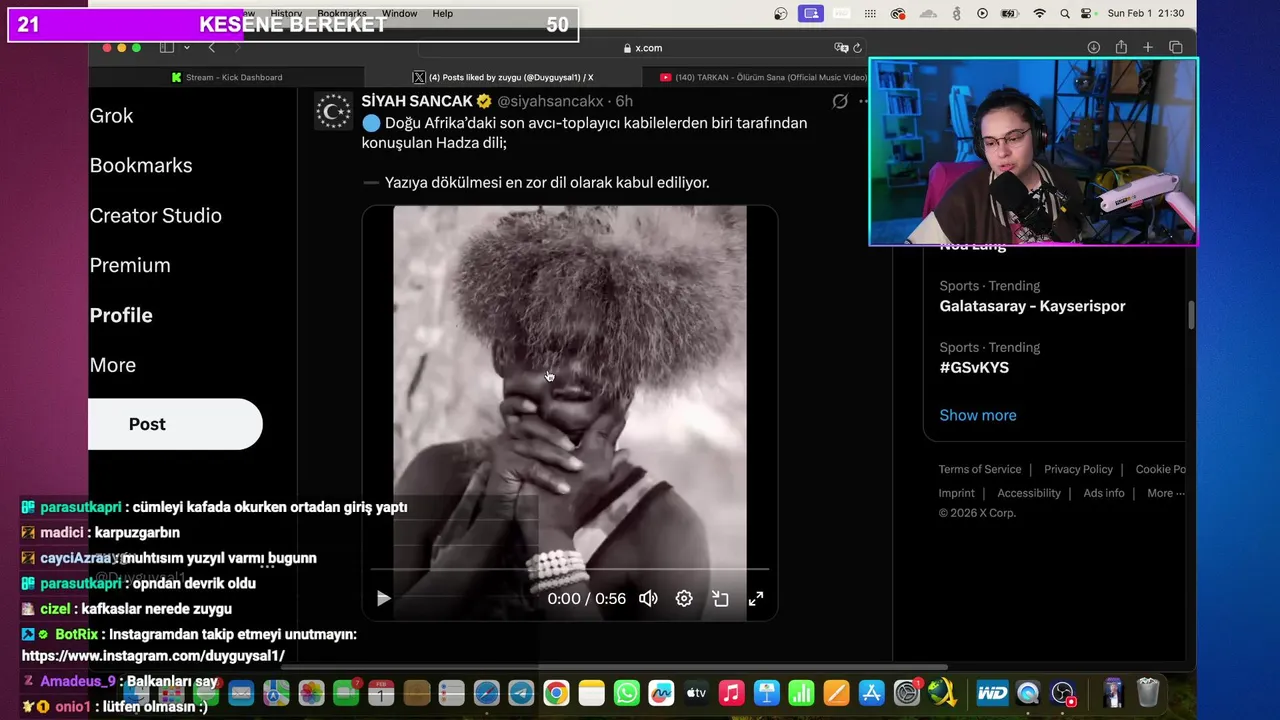Open Premium in the sidebar
The image size is (1280, 720).
130,265
